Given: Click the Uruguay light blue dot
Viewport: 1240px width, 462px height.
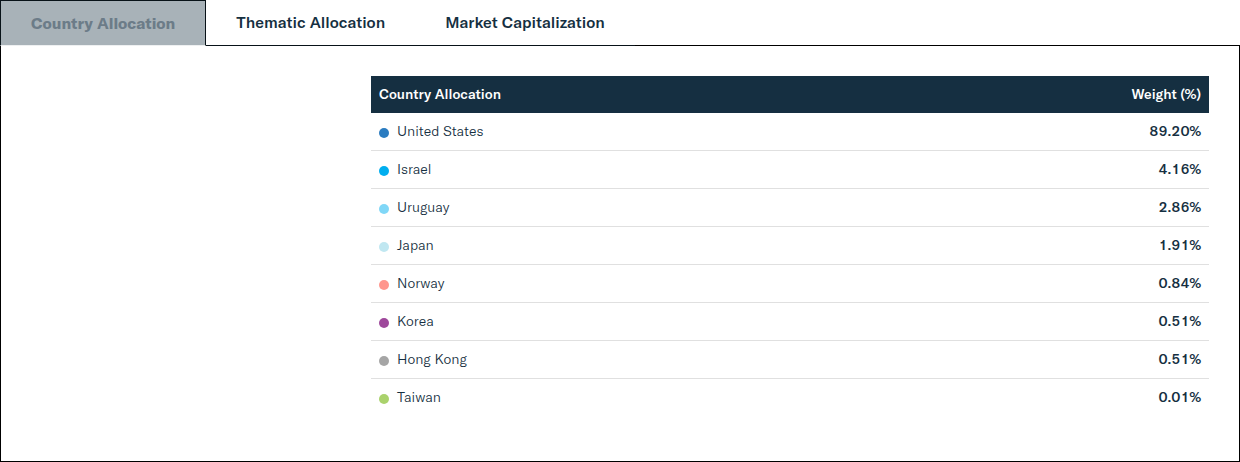Looking at the screenshot, I should (x=384, y=208).
